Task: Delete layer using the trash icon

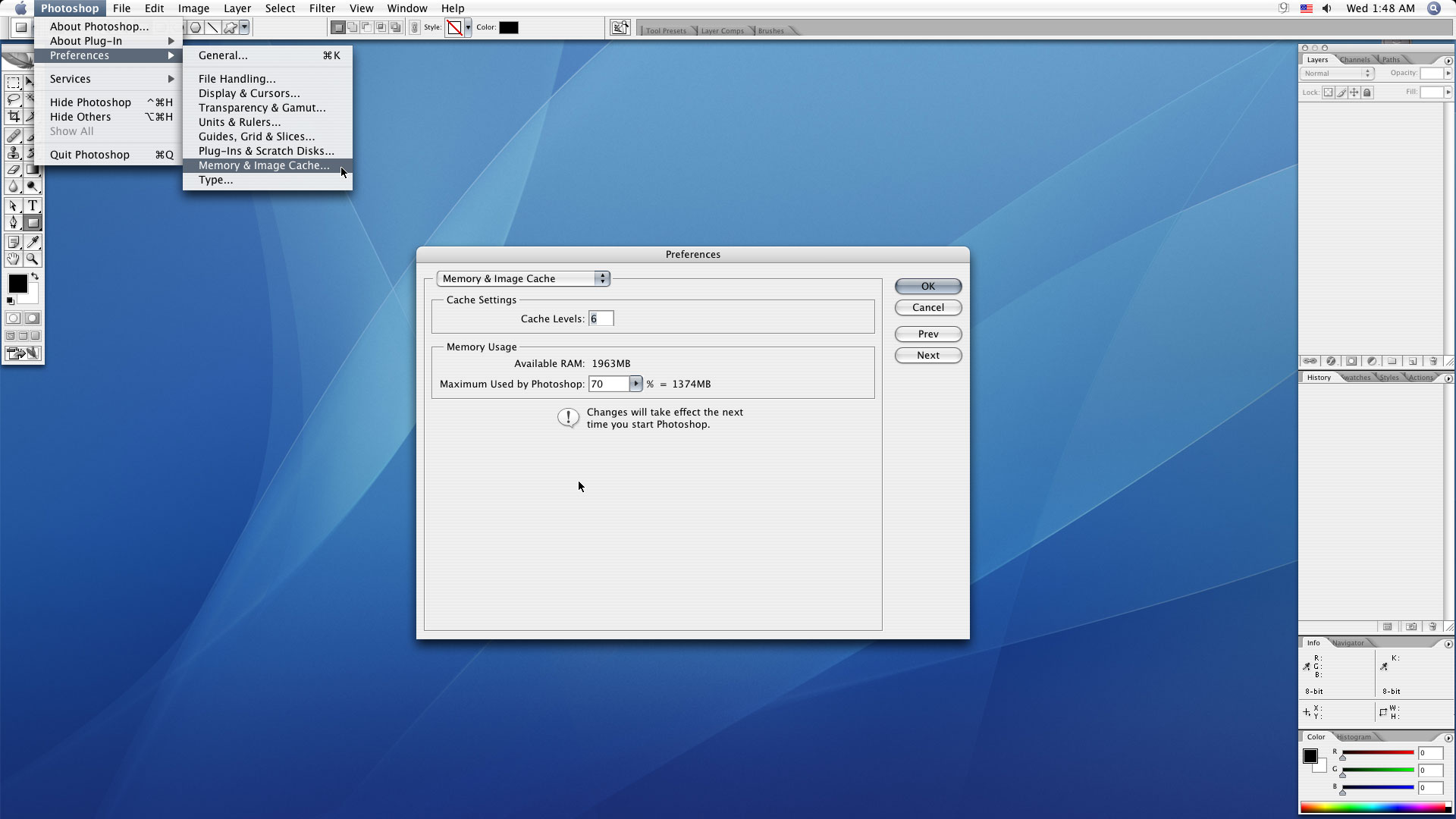Action: 1433,362
